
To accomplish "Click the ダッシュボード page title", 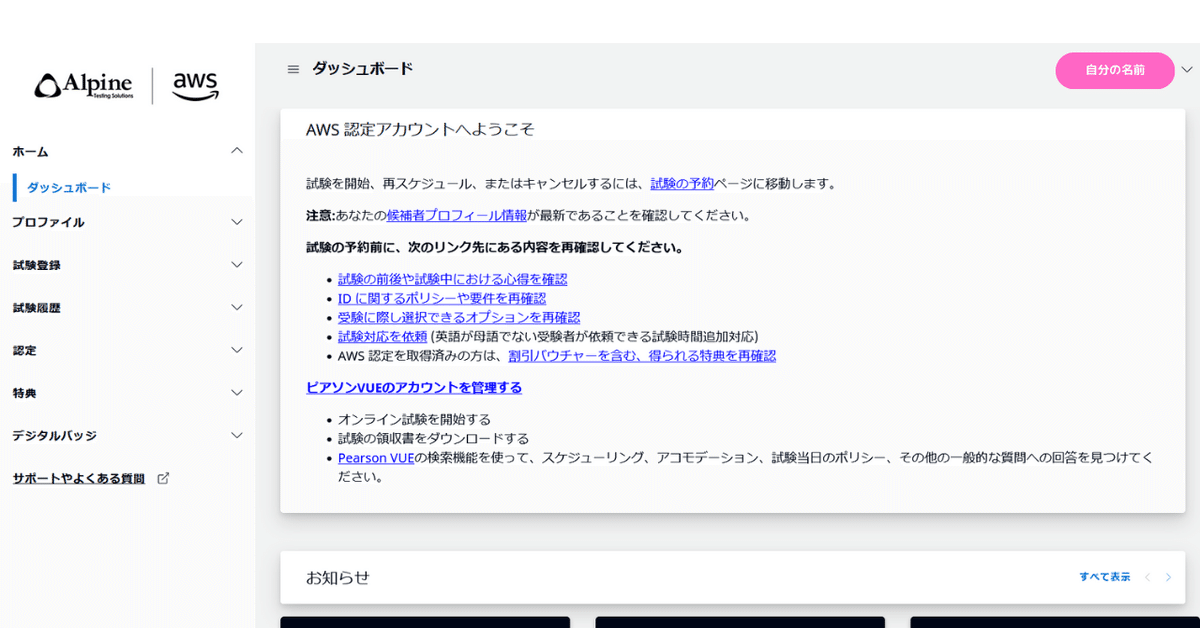I will pos(362,68).
